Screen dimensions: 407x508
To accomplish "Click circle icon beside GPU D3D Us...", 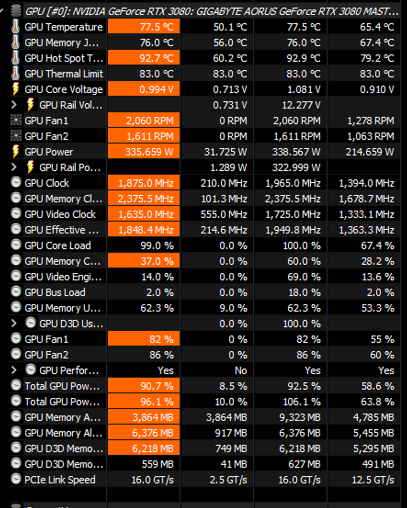I will coord(31,323).
